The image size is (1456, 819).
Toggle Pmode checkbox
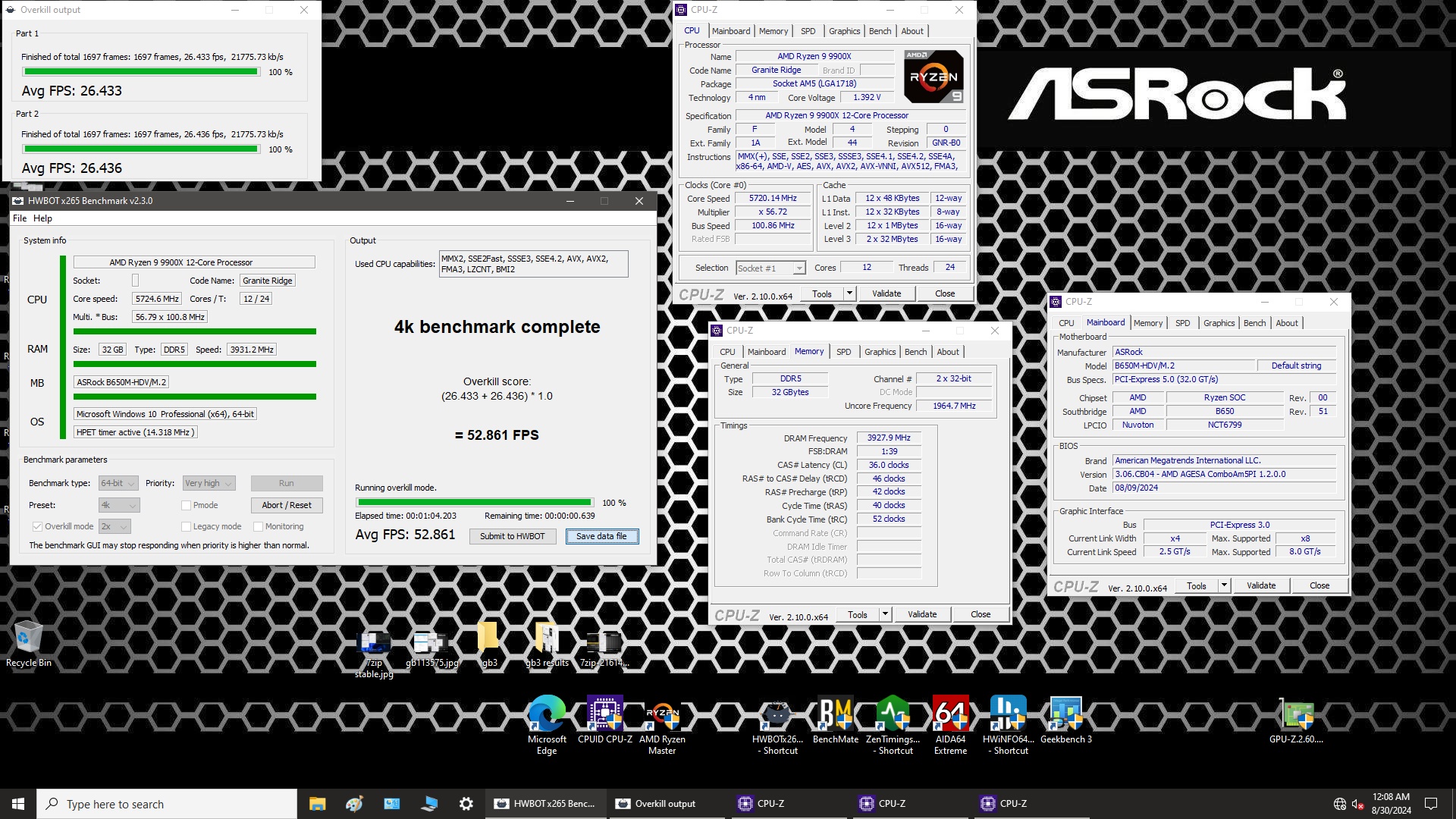[186, 505]
